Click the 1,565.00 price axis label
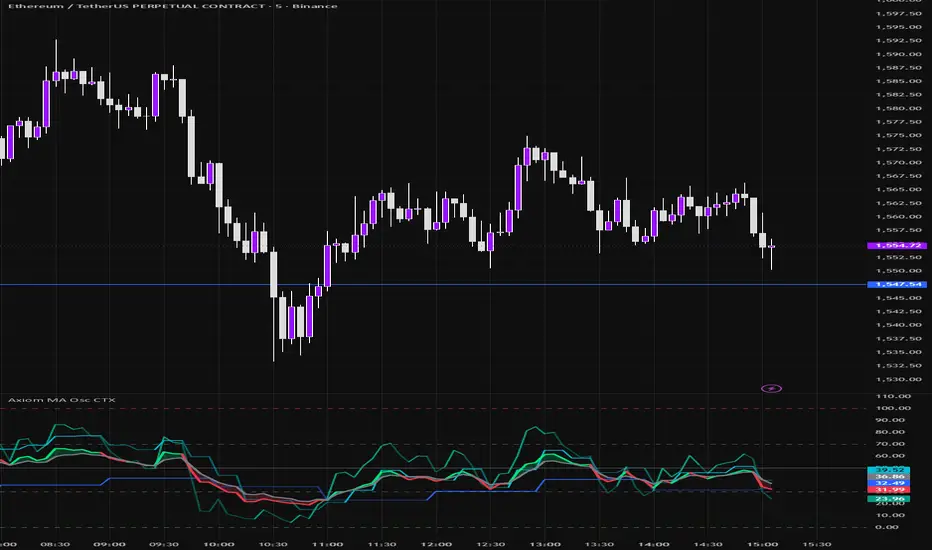This screenshot has width=932, height=550. (899, 190)
